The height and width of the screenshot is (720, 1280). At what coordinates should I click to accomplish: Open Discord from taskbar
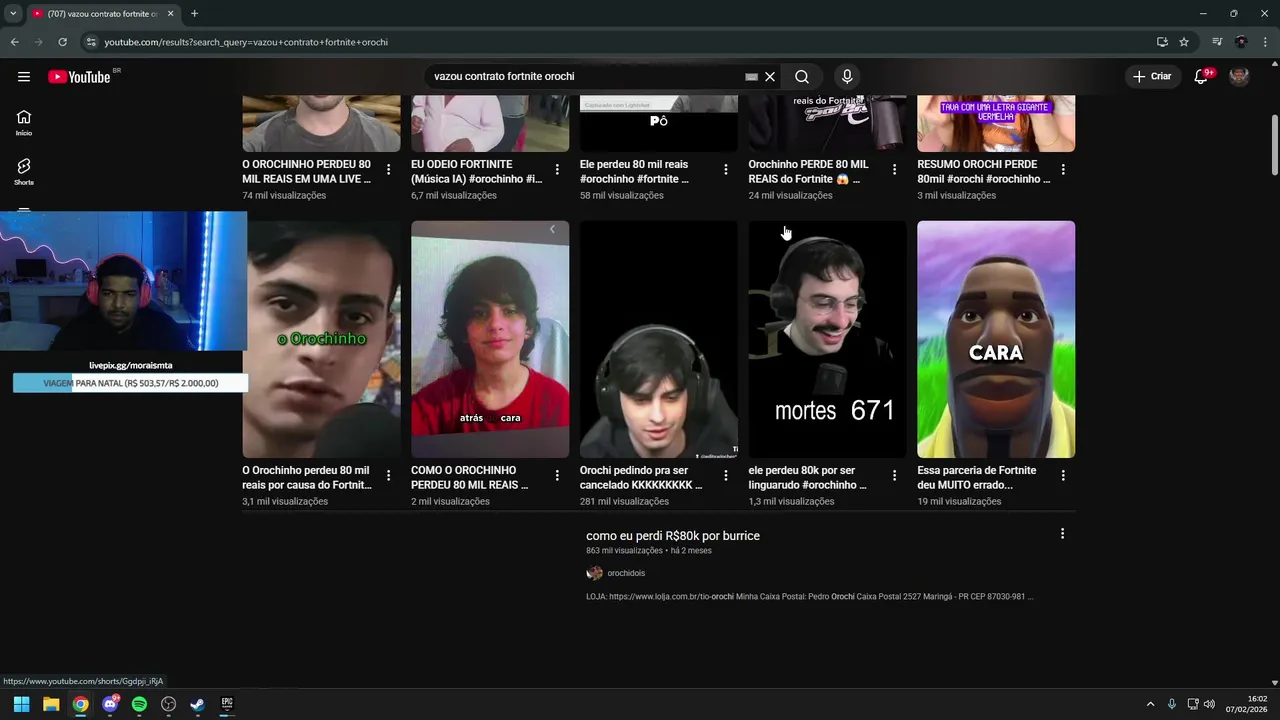(x=110, y=704)
